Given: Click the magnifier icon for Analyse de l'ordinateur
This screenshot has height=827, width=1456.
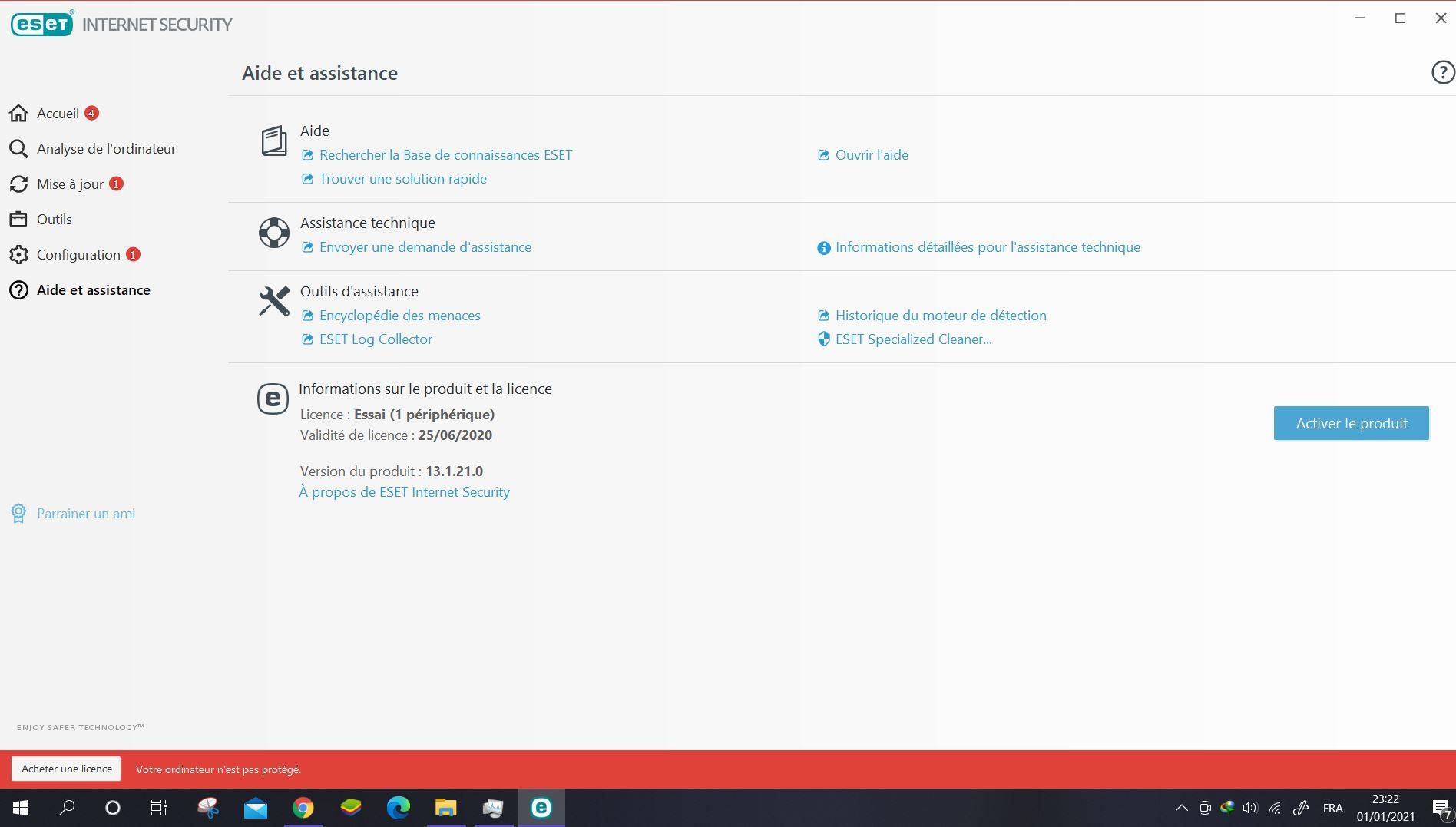Looking at the screenshot, I should coord(18,149).
